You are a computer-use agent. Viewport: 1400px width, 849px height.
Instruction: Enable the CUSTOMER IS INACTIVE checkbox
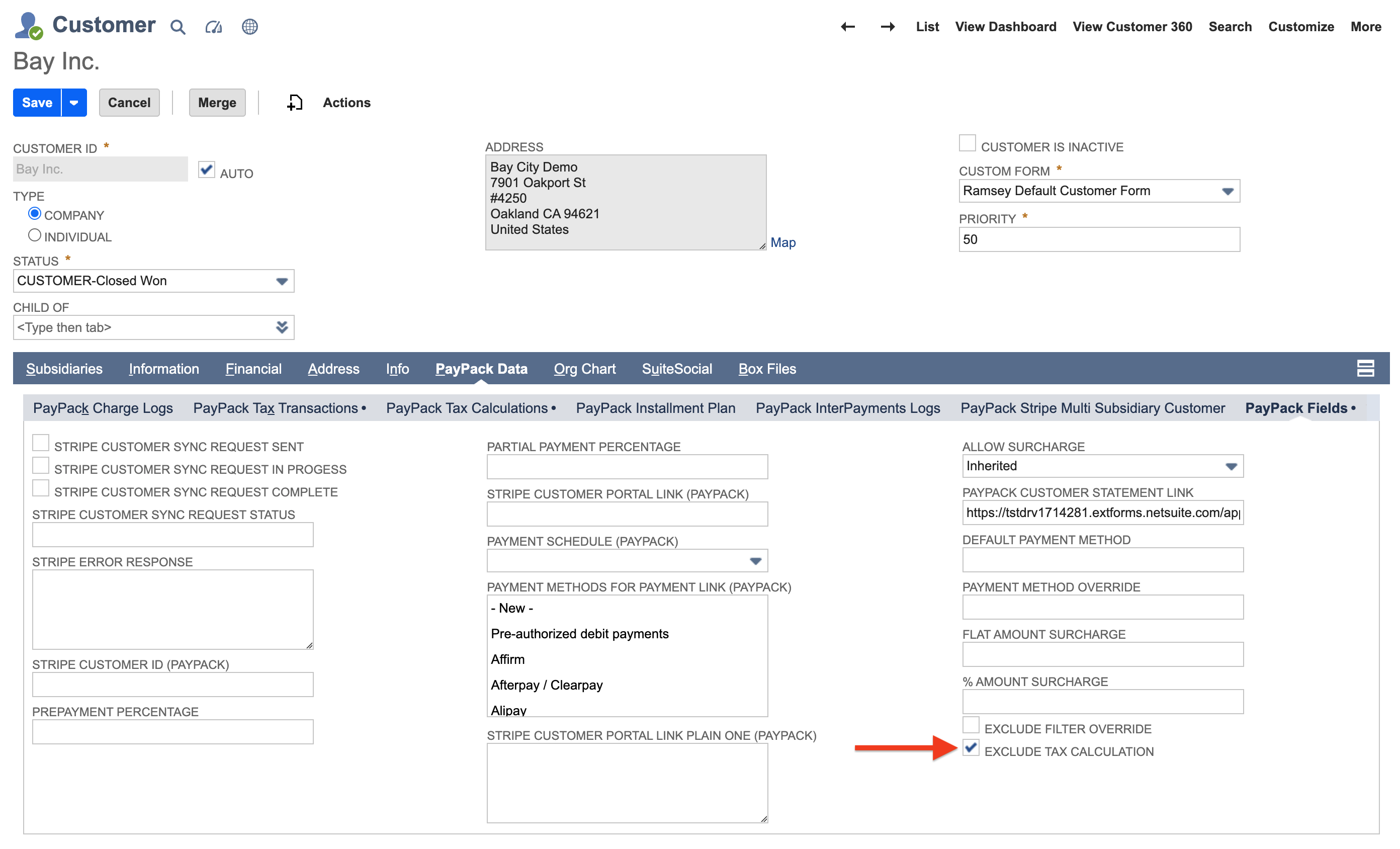[967, 143]
